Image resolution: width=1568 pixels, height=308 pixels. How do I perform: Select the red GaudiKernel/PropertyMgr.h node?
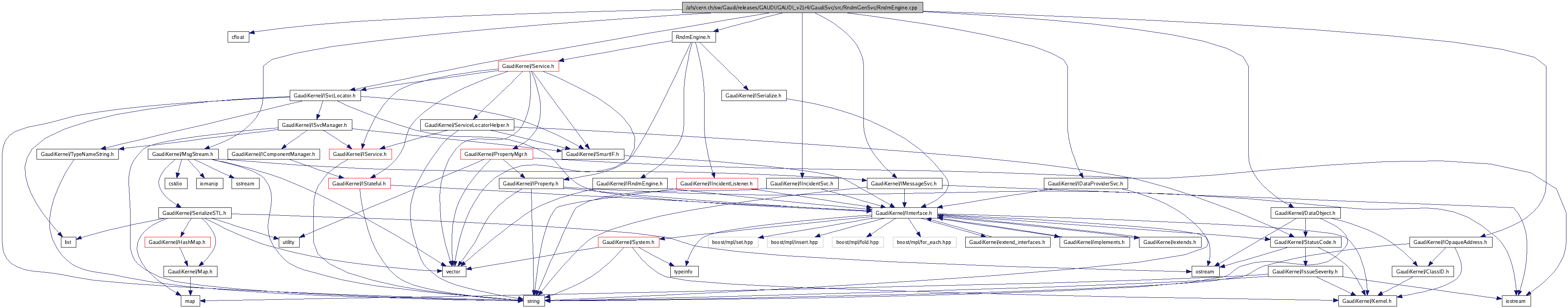(x=496, y=155)
